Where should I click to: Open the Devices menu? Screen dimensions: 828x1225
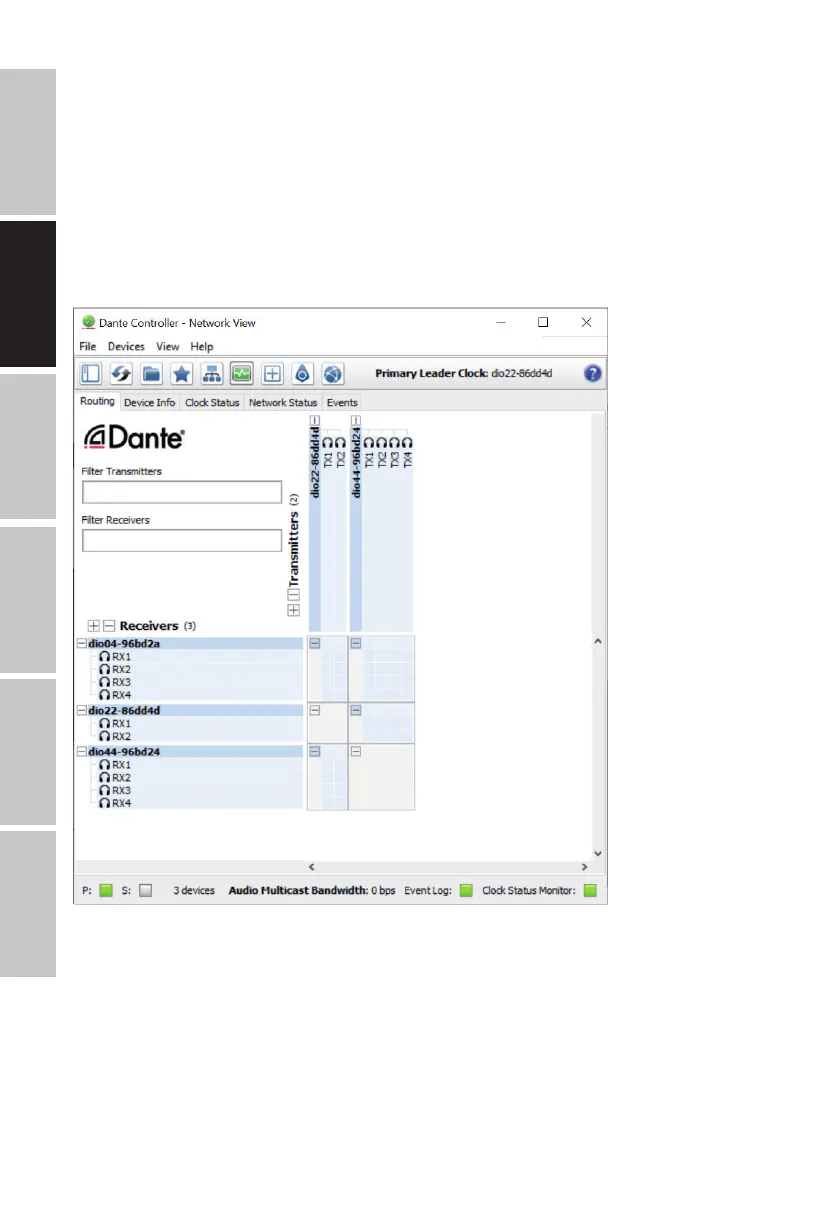(x=126, y=347)
